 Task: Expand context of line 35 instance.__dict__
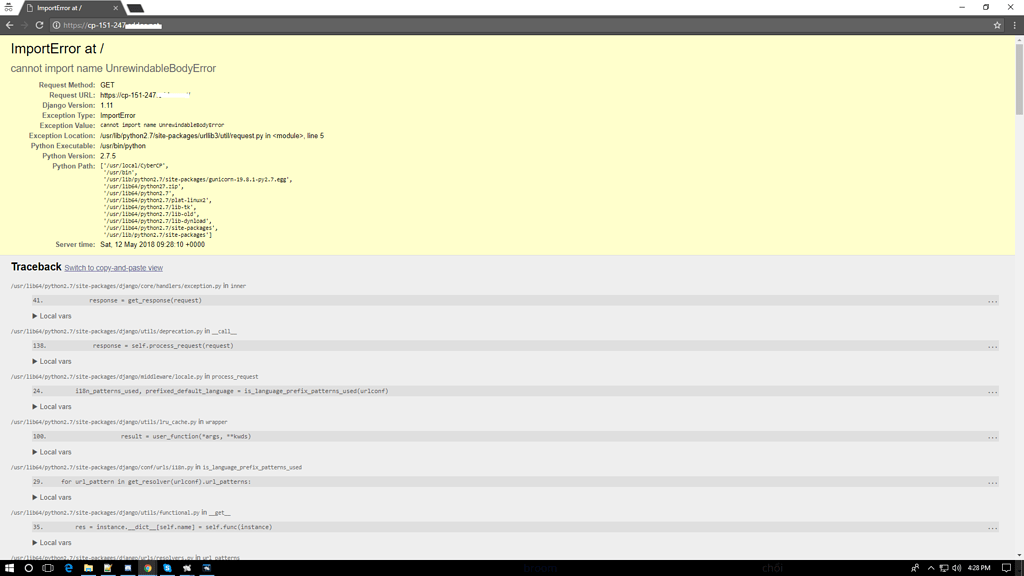[992, 528]
